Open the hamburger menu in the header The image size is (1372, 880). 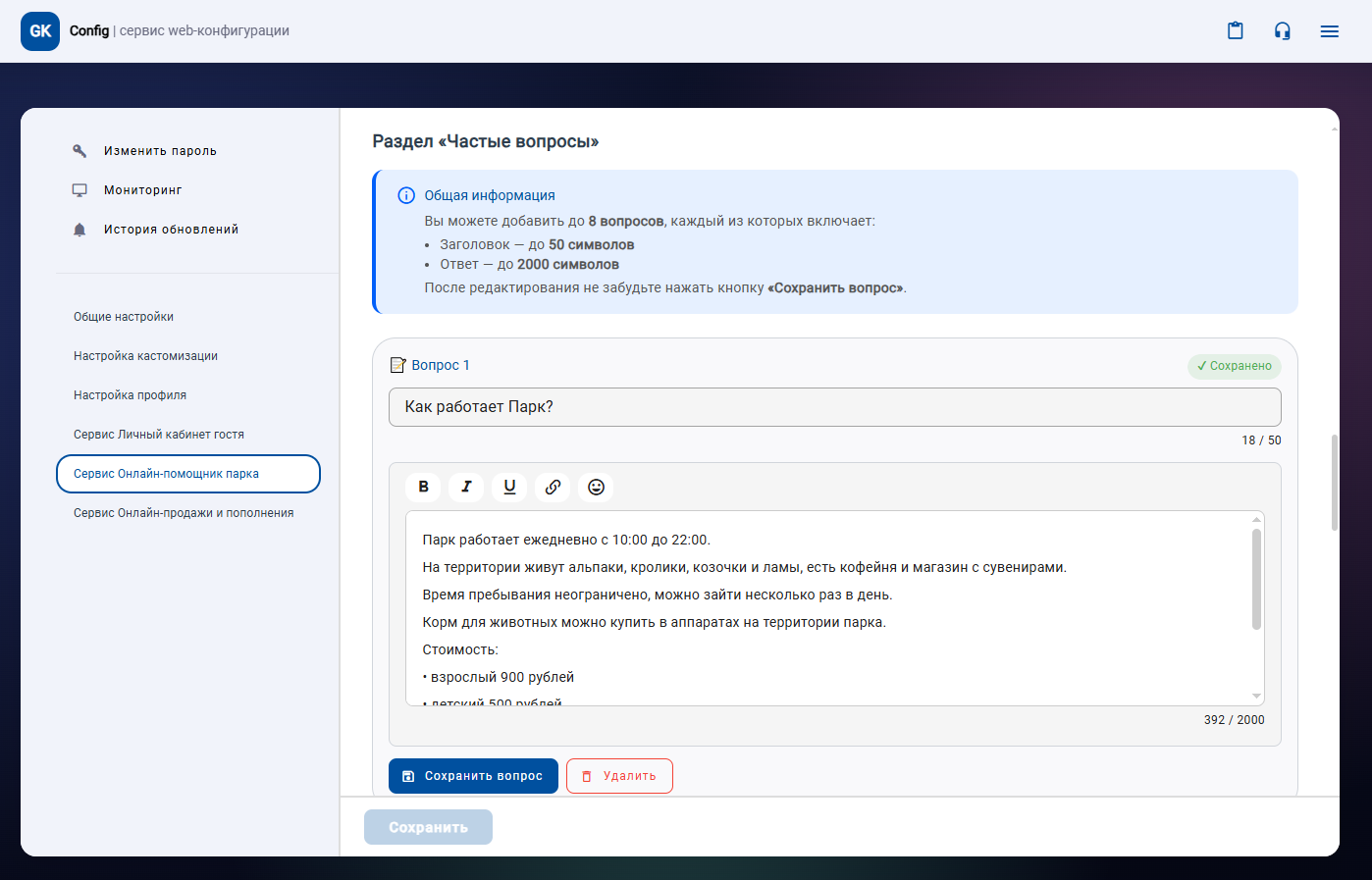1330,31
